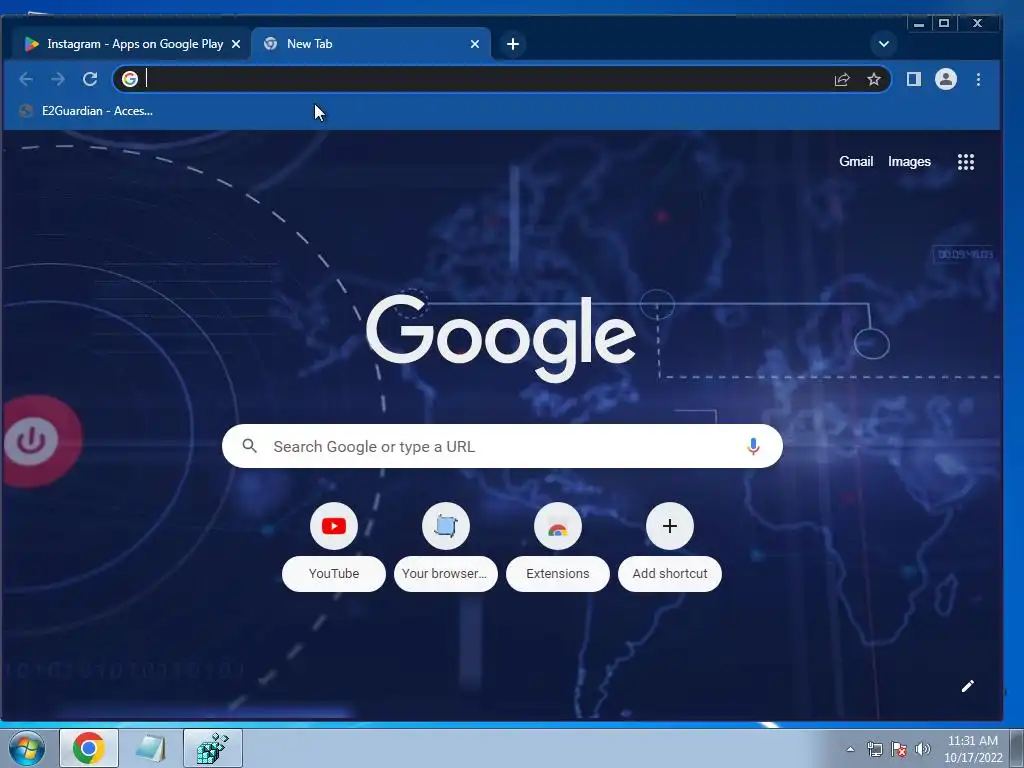Close the Instagram Google Play tab

[x=236, y=44]
